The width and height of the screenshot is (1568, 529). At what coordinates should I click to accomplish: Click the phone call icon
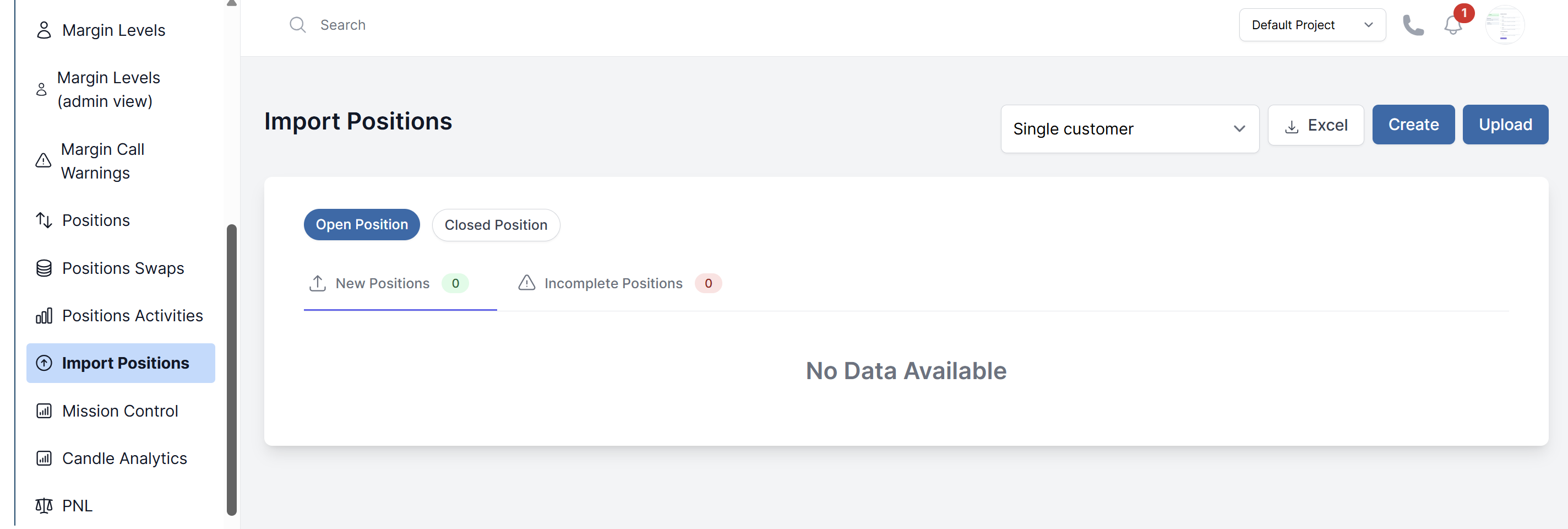click(x=1413, y=25)
